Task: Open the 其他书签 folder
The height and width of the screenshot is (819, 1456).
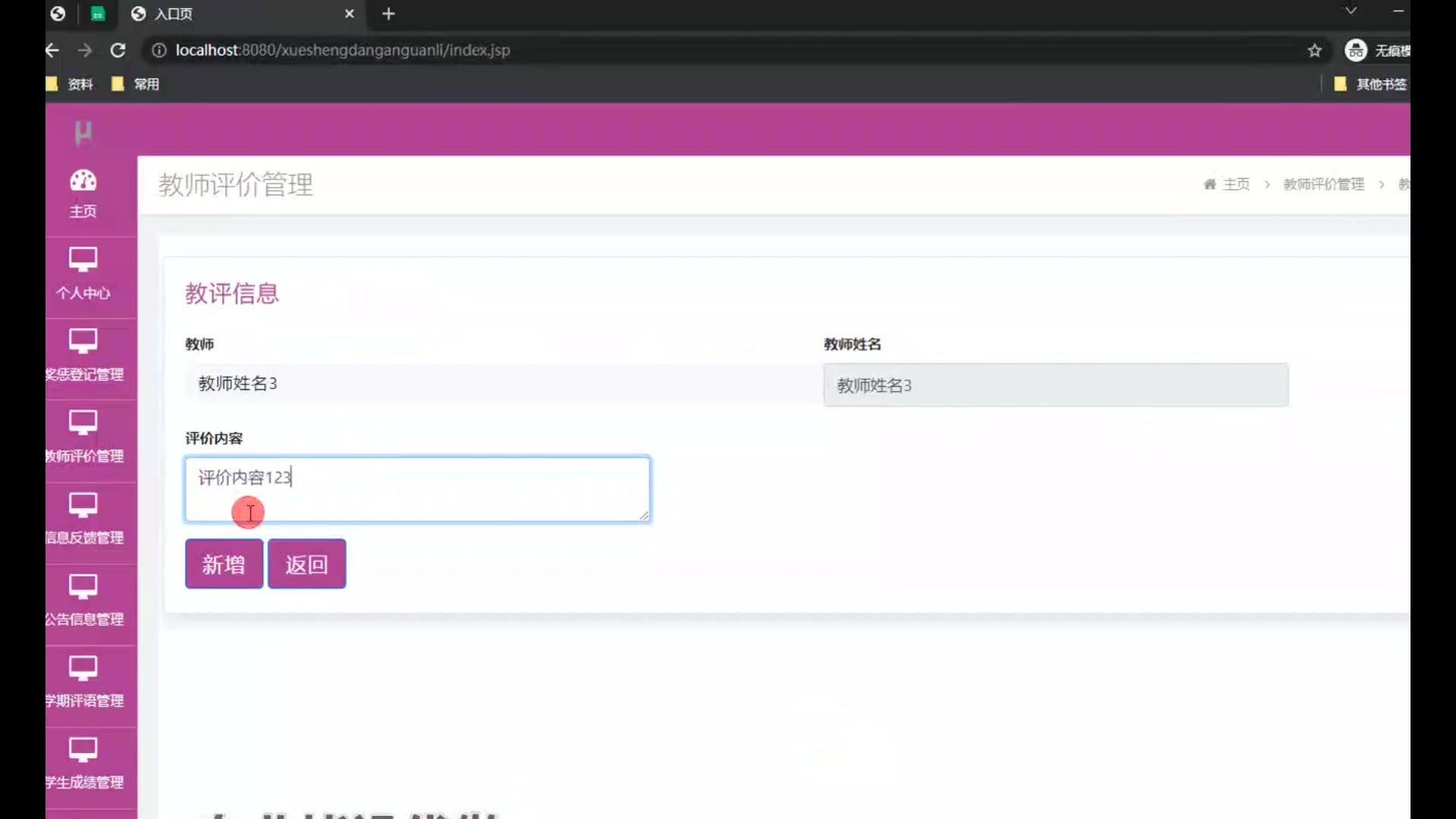Action: click(1371, 84)
